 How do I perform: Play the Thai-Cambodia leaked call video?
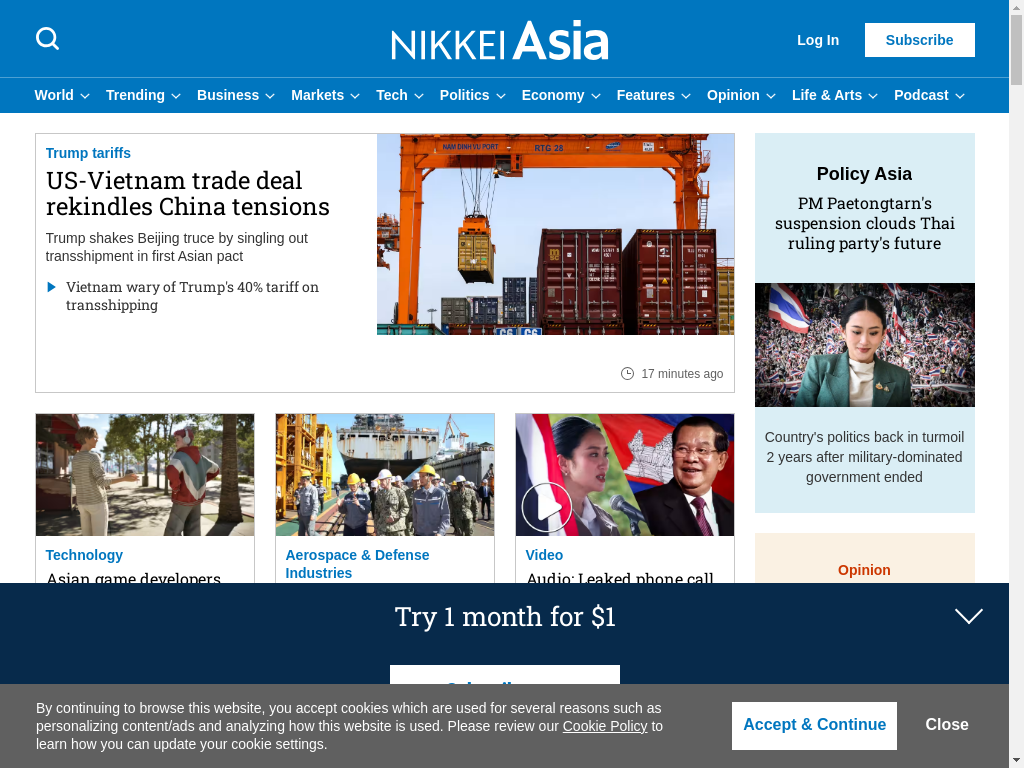point(547,507)
